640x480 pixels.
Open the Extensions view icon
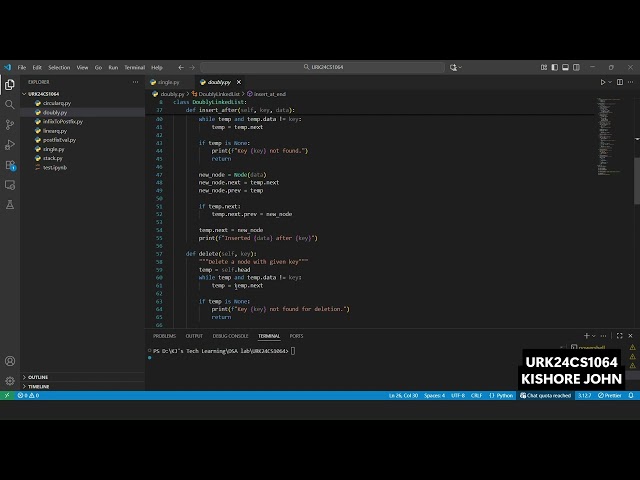[x=10, y=165]
